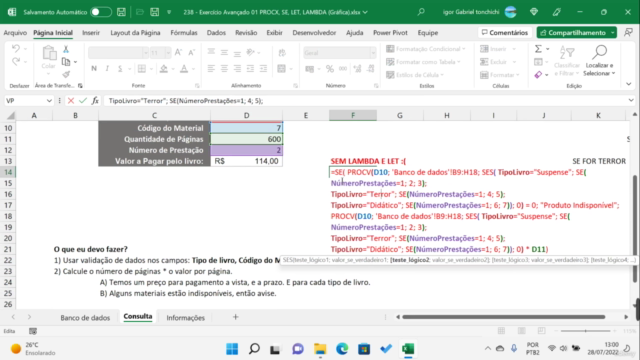Click the Format Painter brush icon

[66, 74]
